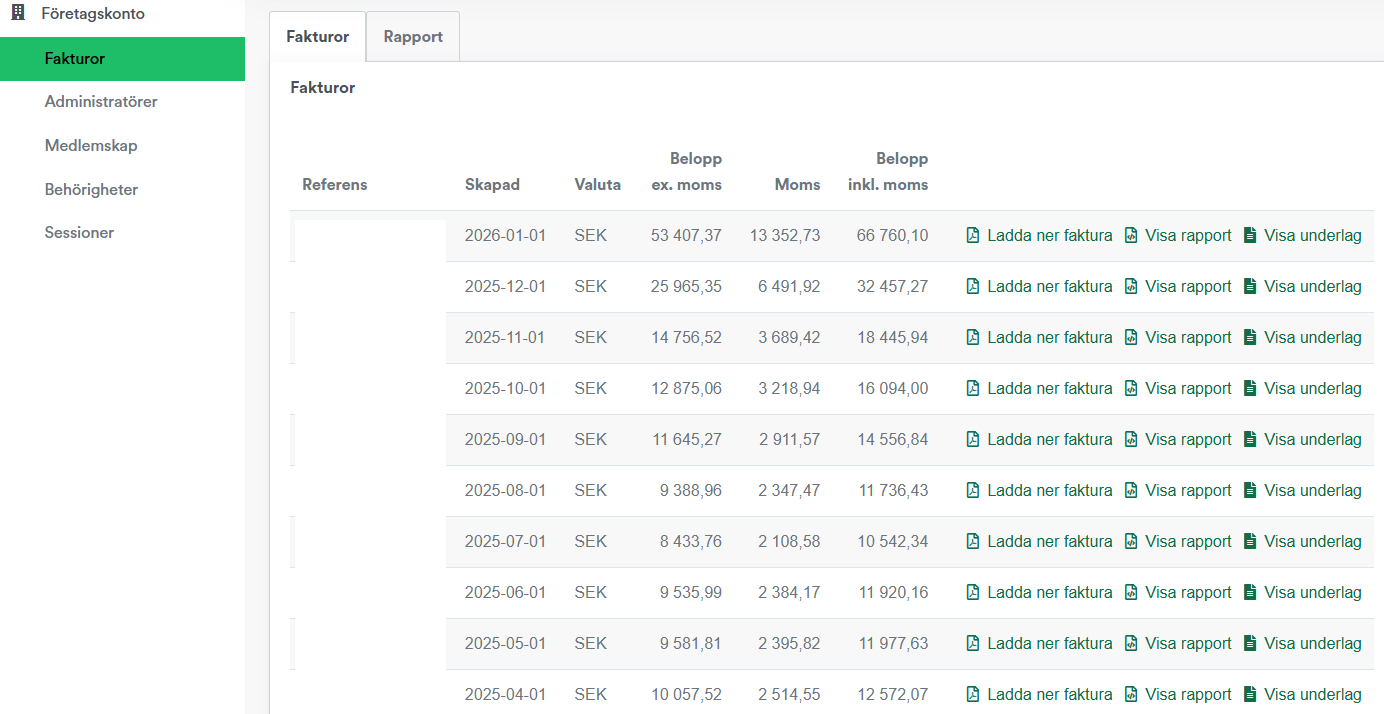Click Visa rapport for the 2025-04-01 invoice
1384x714 pixels.
(x=1188, y=695)
